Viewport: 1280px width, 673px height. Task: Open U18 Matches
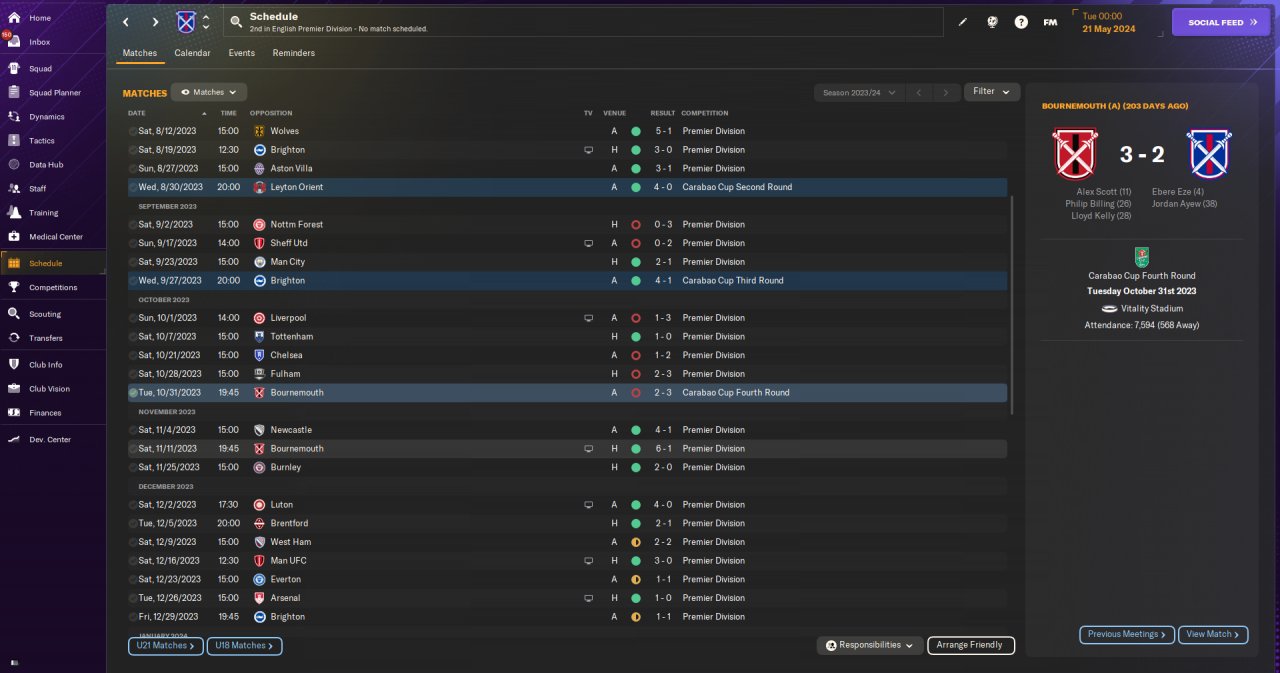(245, 646)
